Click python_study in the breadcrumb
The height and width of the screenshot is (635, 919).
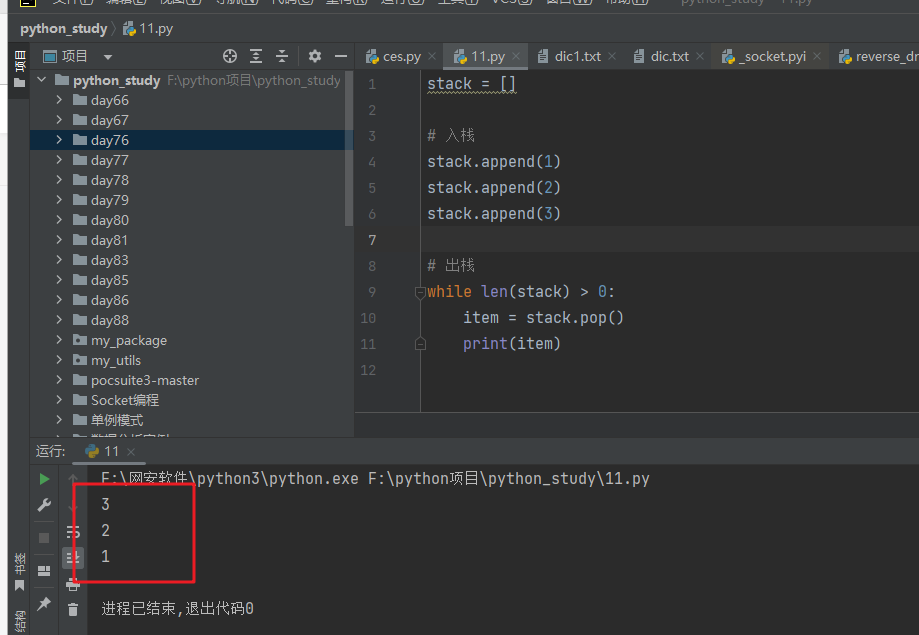pyautogui.click(x=63, y=29)
